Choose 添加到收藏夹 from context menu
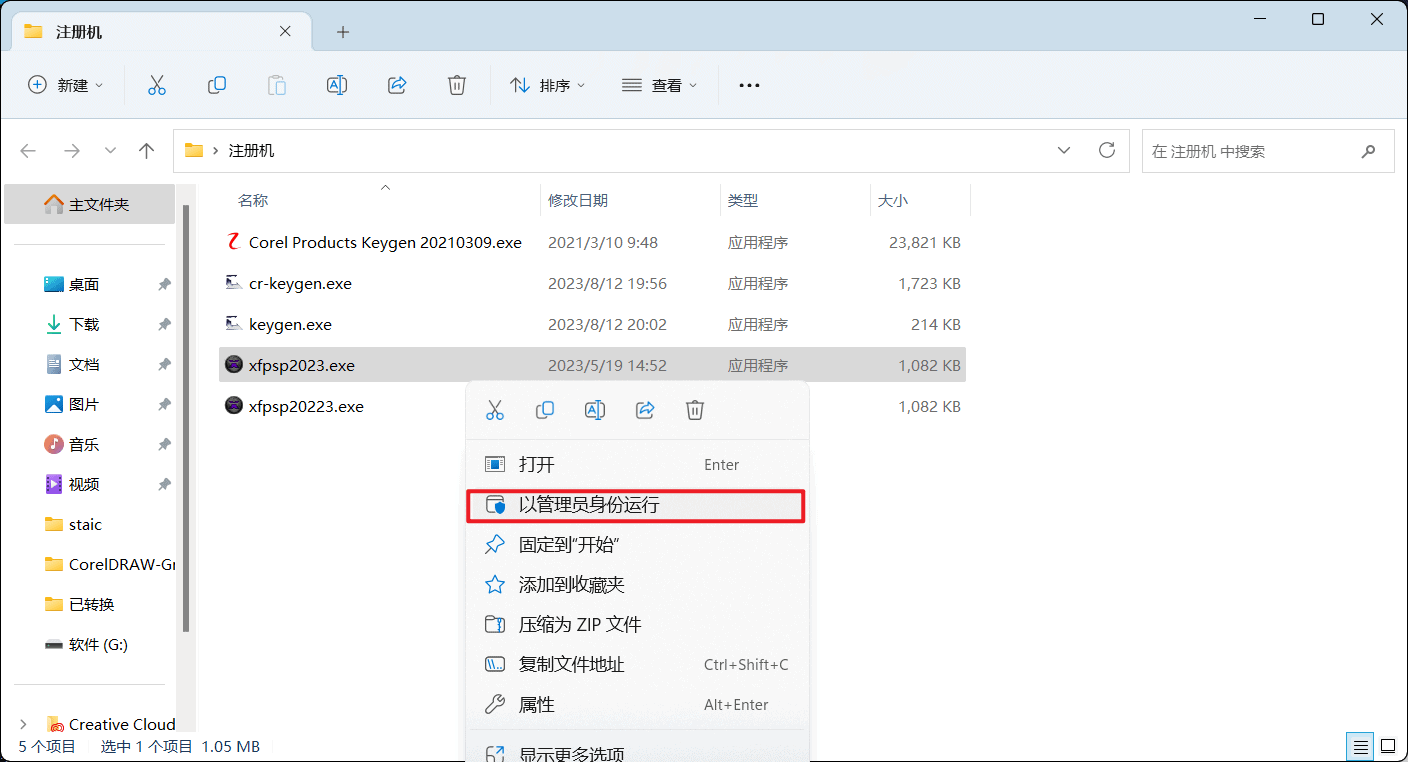1408x762 pixels. (636, 584)
